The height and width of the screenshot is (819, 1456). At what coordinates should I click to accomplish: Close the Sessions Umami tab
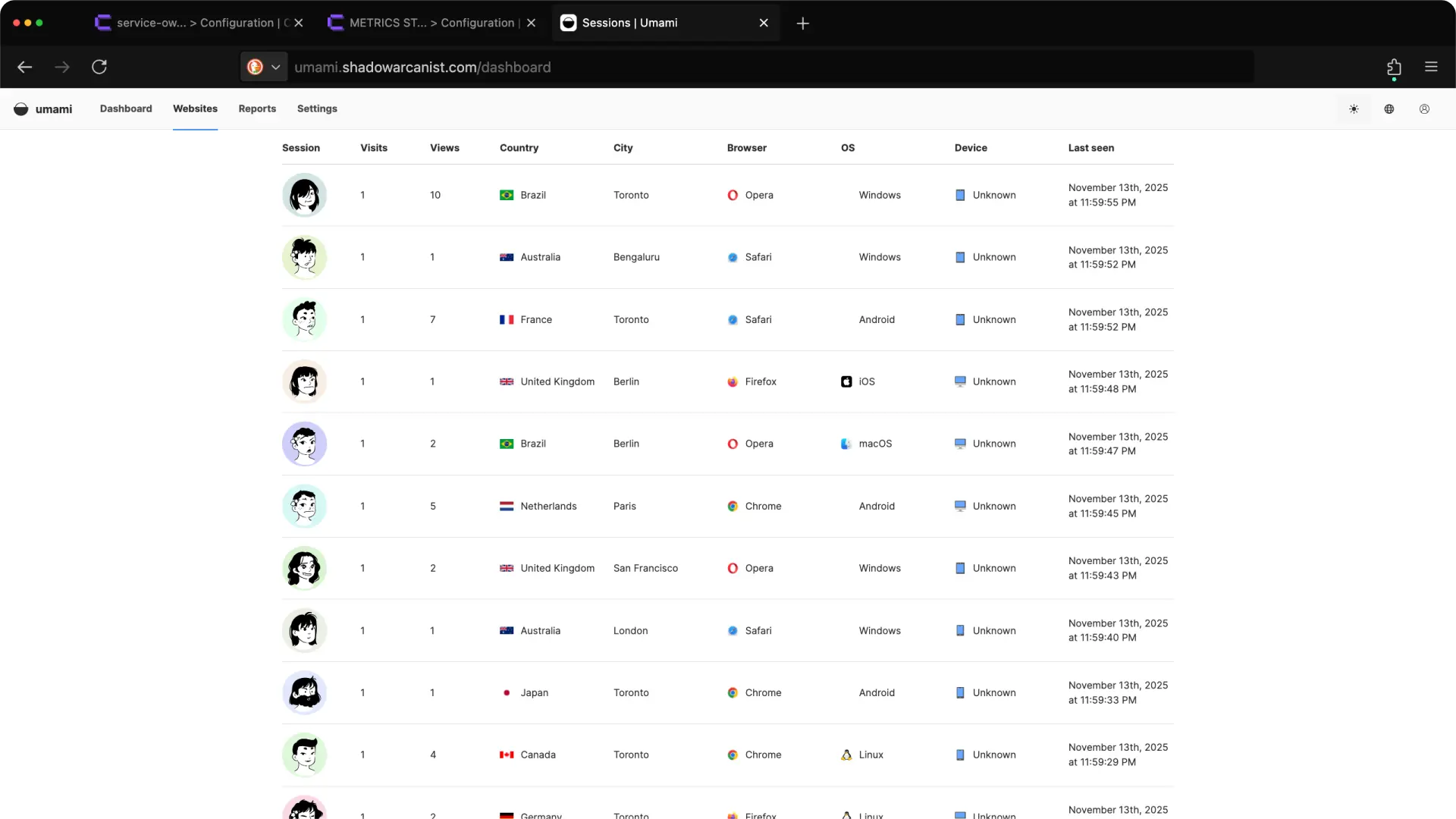(x=764, y=24)
